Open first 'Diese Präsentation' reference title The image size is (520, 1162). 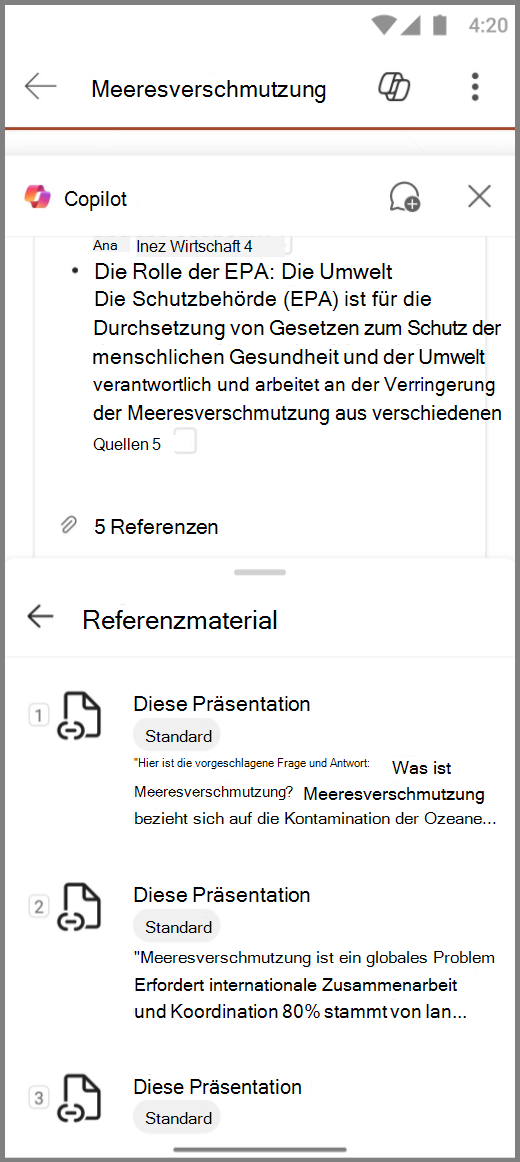click(221, 703)
